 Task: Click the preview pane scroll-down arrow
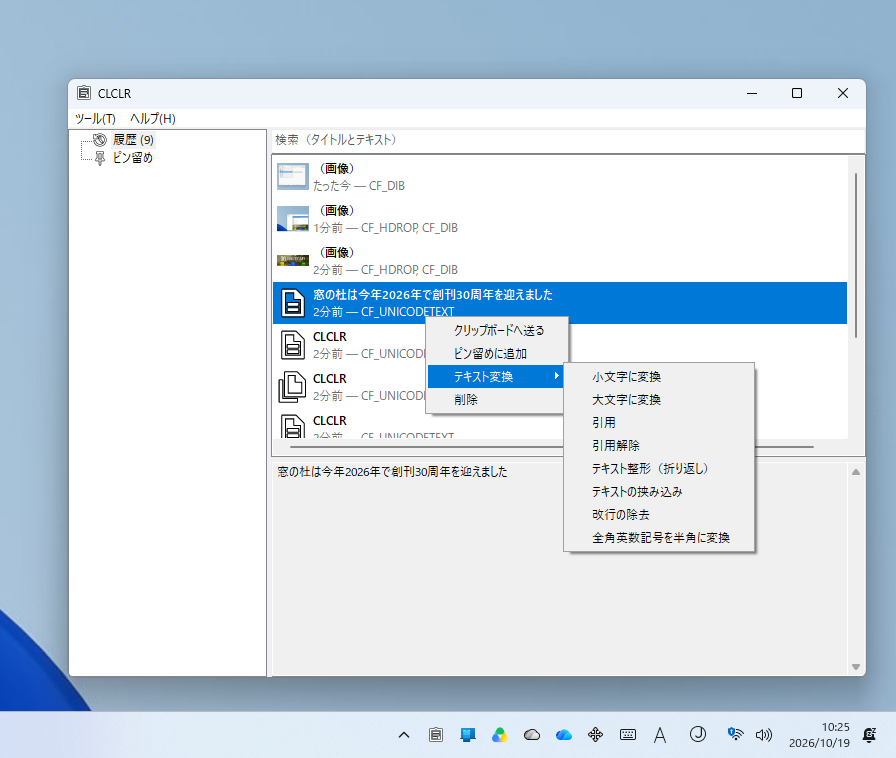[x=855, y=667]
